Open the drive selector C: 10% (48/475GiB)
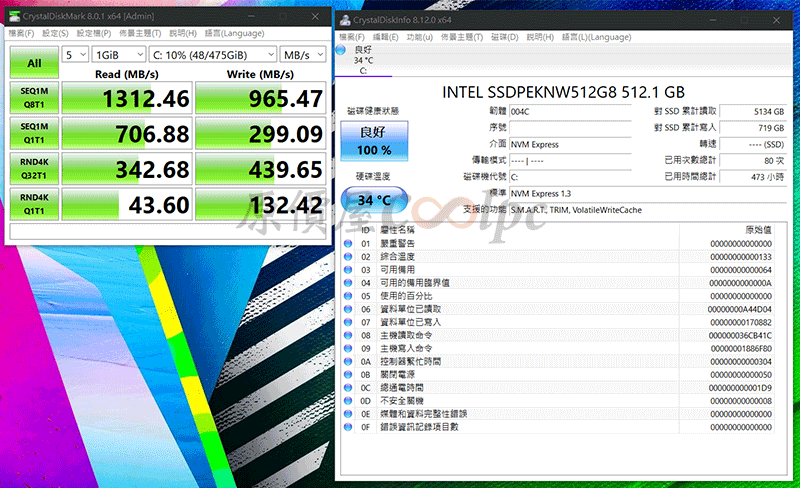 213,55
